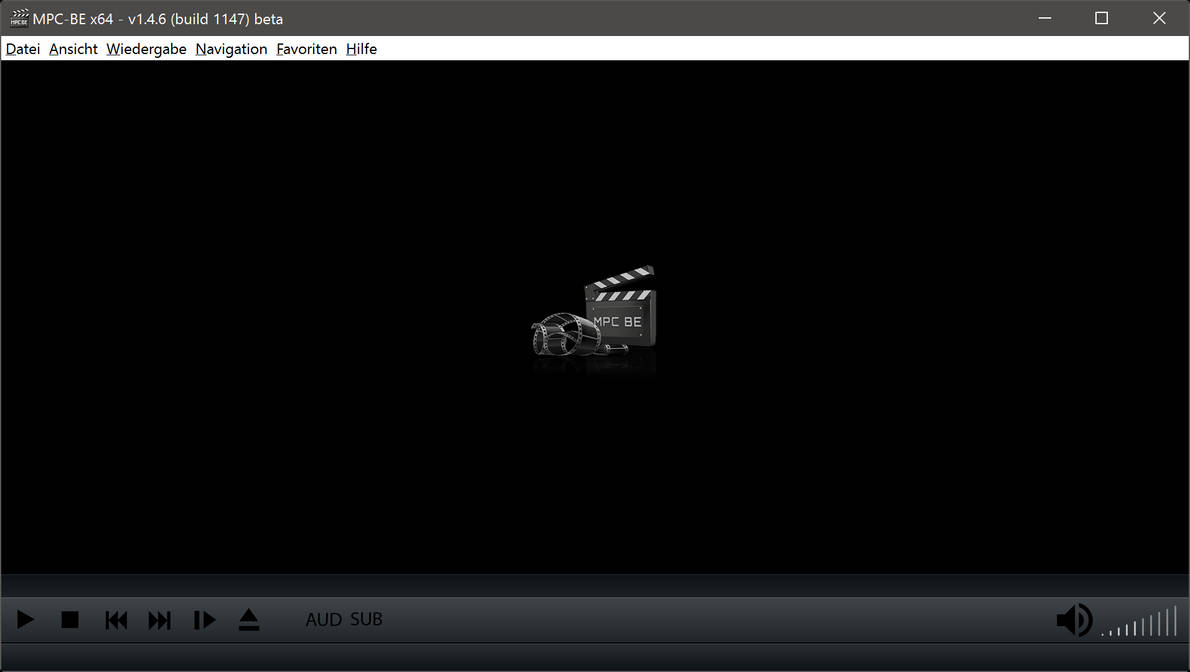The height and width of the screenshot is (672, 1190).
Task: Open the Ansicht menu
Action: (x=73, y=48)
